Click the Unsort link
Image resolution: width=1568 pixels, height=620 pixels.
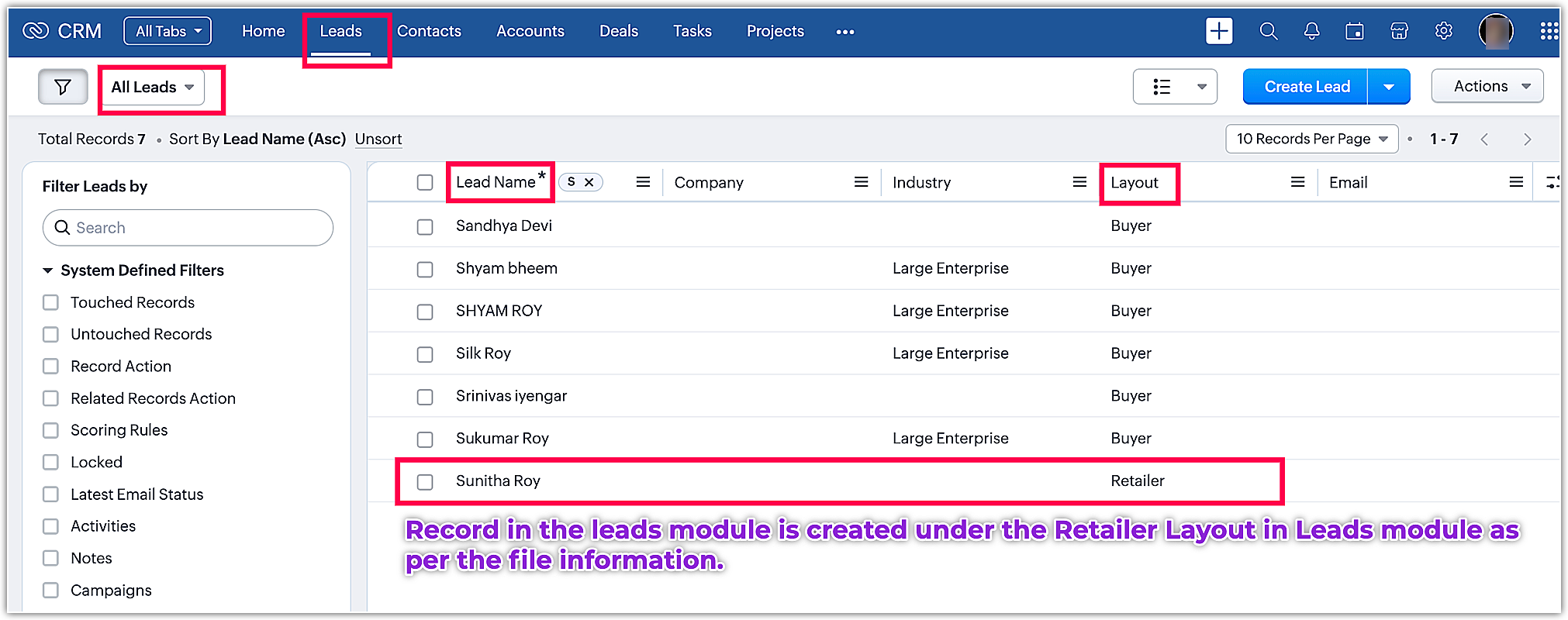(x=378, y=139)
